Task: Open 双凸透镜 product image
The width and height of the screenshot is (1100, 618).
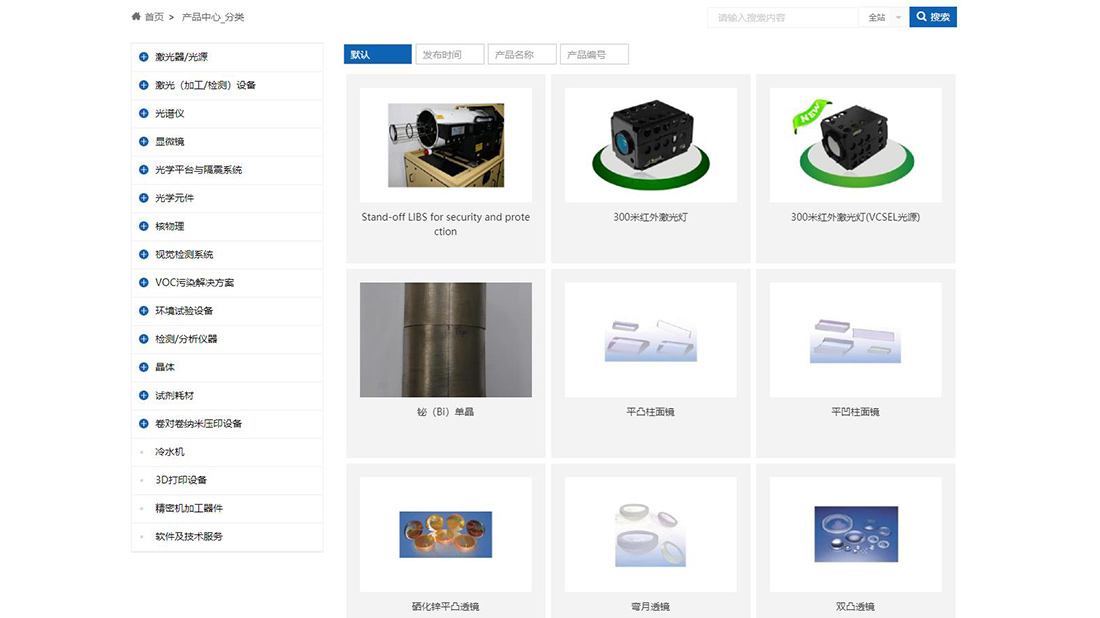Action: coord(855,535)
